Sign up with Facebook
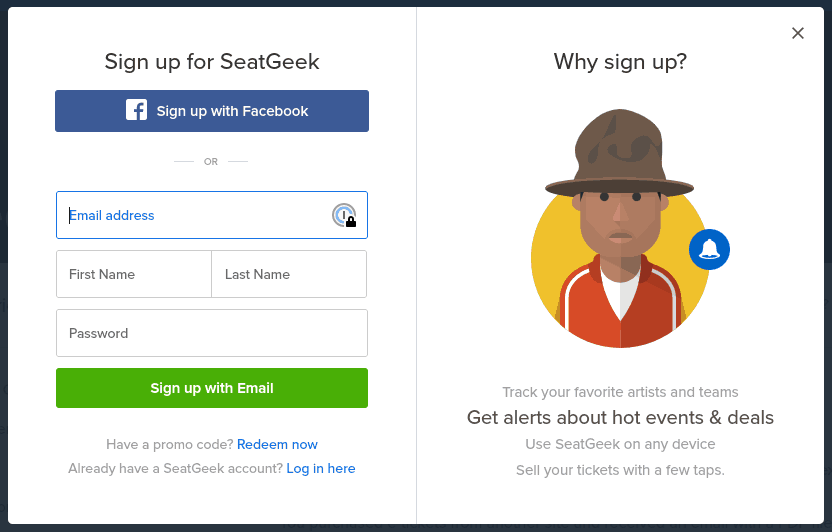Viewport: 832px width, 532px height. tap(212, 111)
